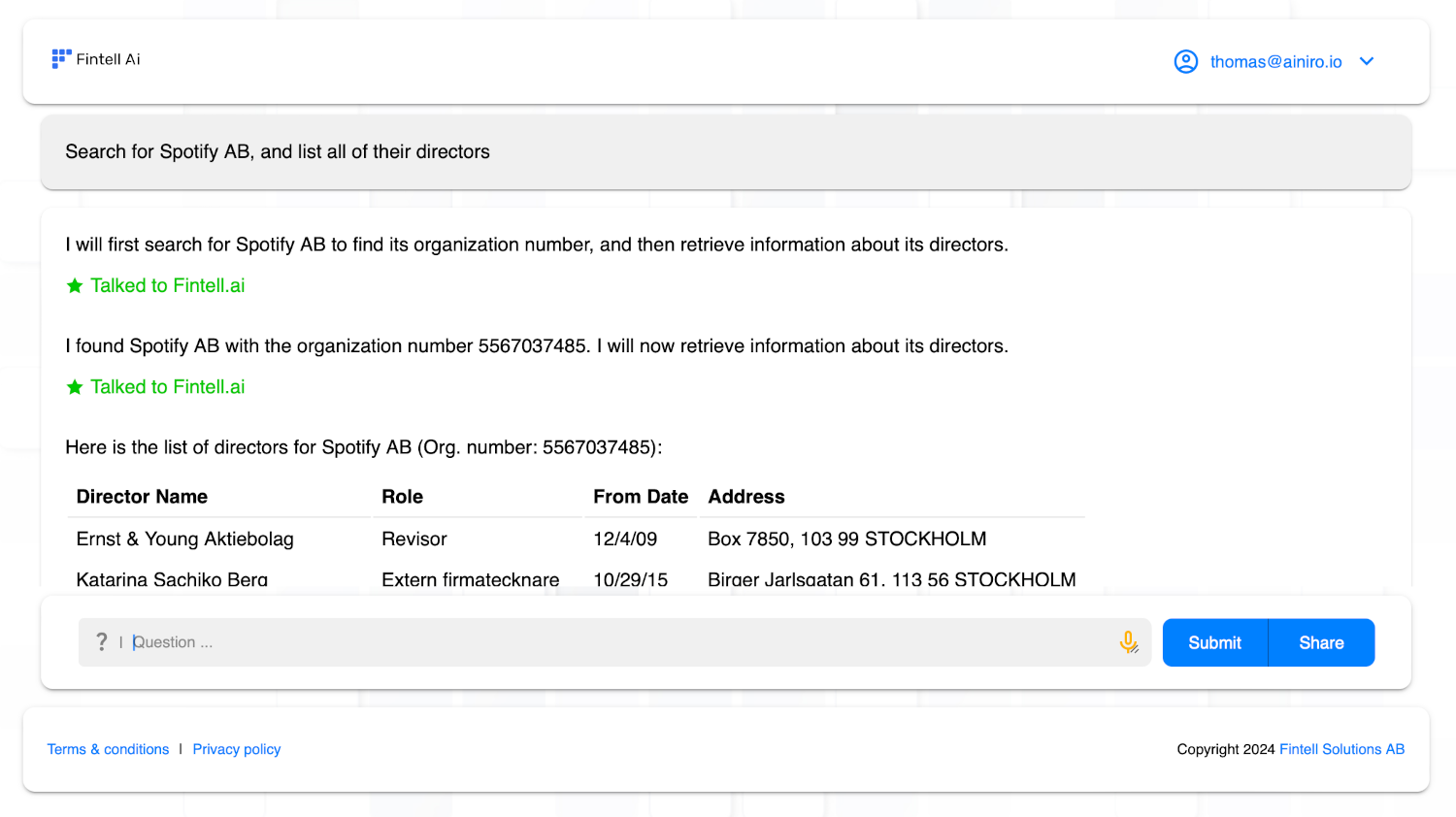This screenshot has height=817, width=1456.
Task: Click second Talked to Fintell.ai star icon
Action: pyautogui.click(x=75, y=387)
